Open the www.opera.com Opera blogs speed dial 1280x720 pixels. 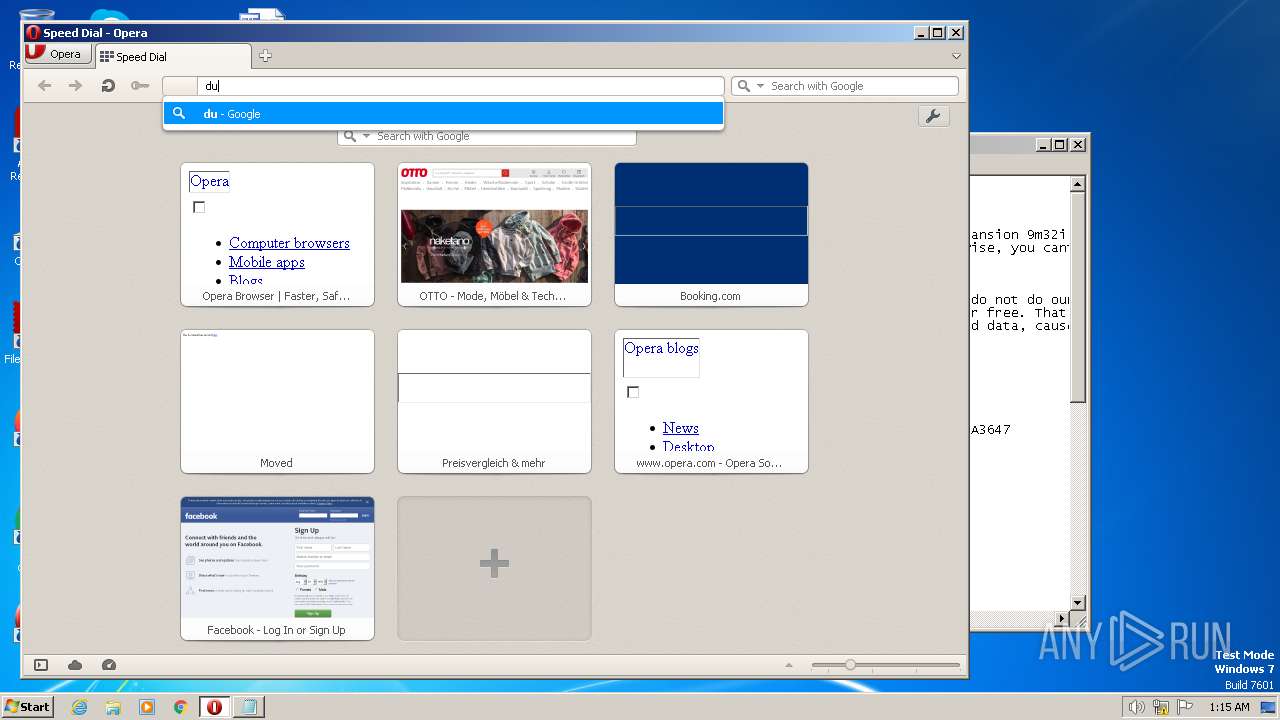click(711, 401)
